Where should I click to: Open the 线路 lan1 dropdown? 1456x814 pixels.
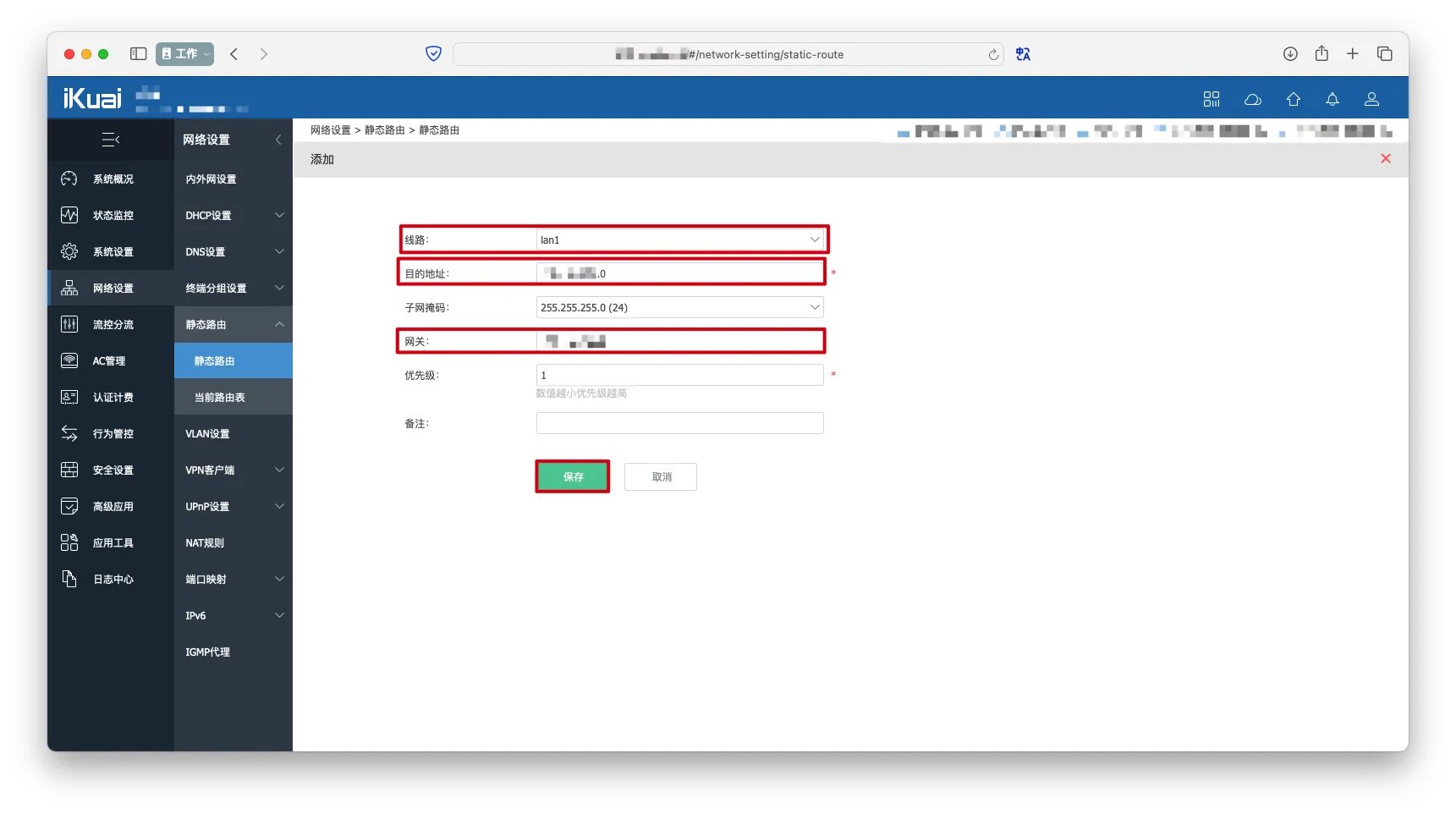coord(679,240)
